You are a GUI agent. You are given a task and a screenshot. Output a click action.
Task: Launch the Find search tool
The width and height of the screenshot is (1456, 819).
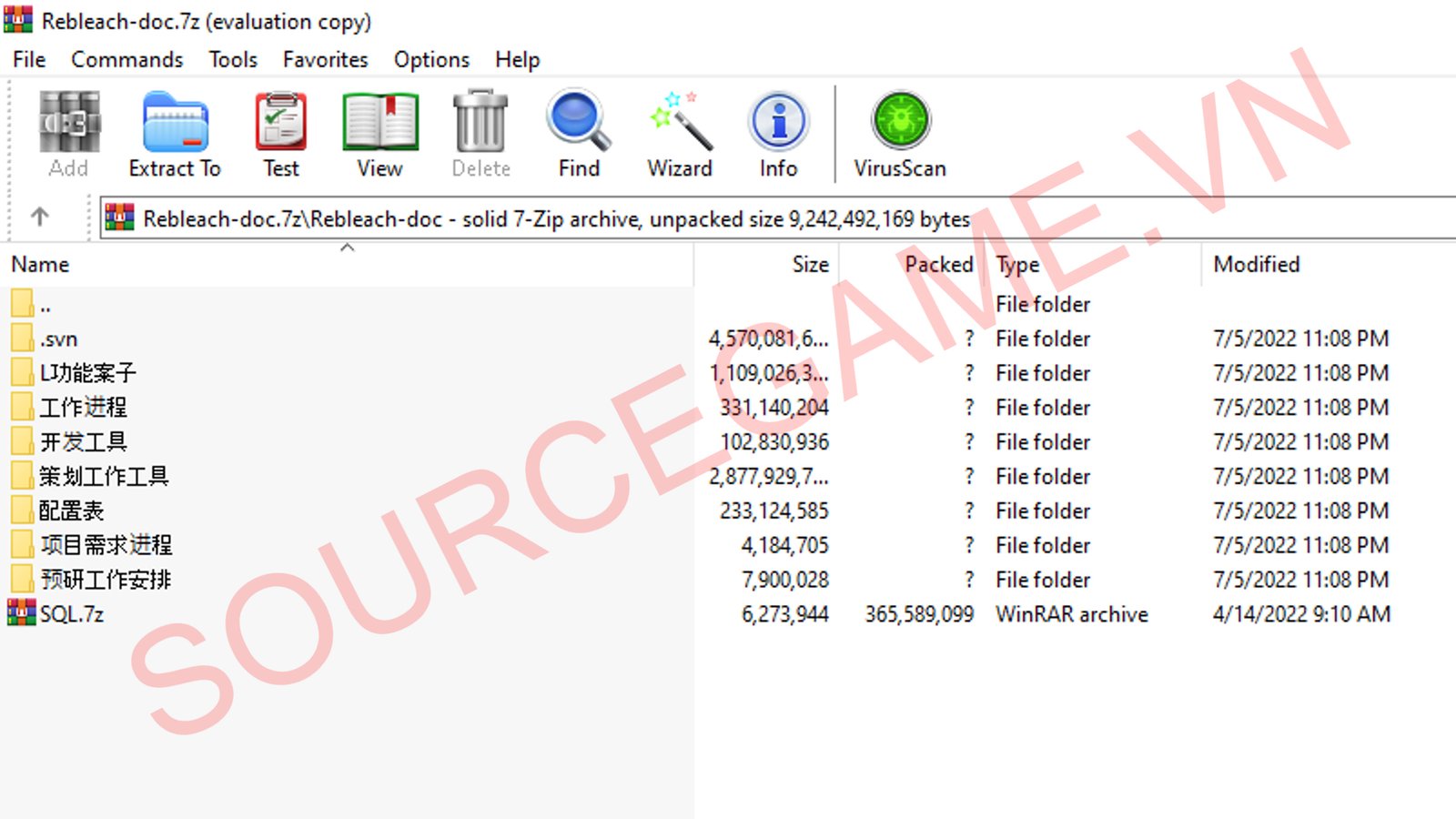[x=579, y=134]
